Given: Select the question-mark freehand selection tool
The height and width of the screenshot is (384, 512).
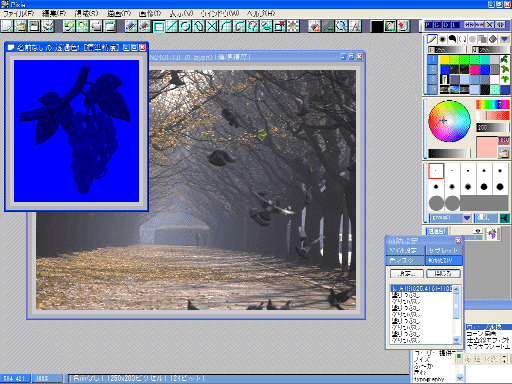Looking at the screenshot, I should [x=253, y=26].
